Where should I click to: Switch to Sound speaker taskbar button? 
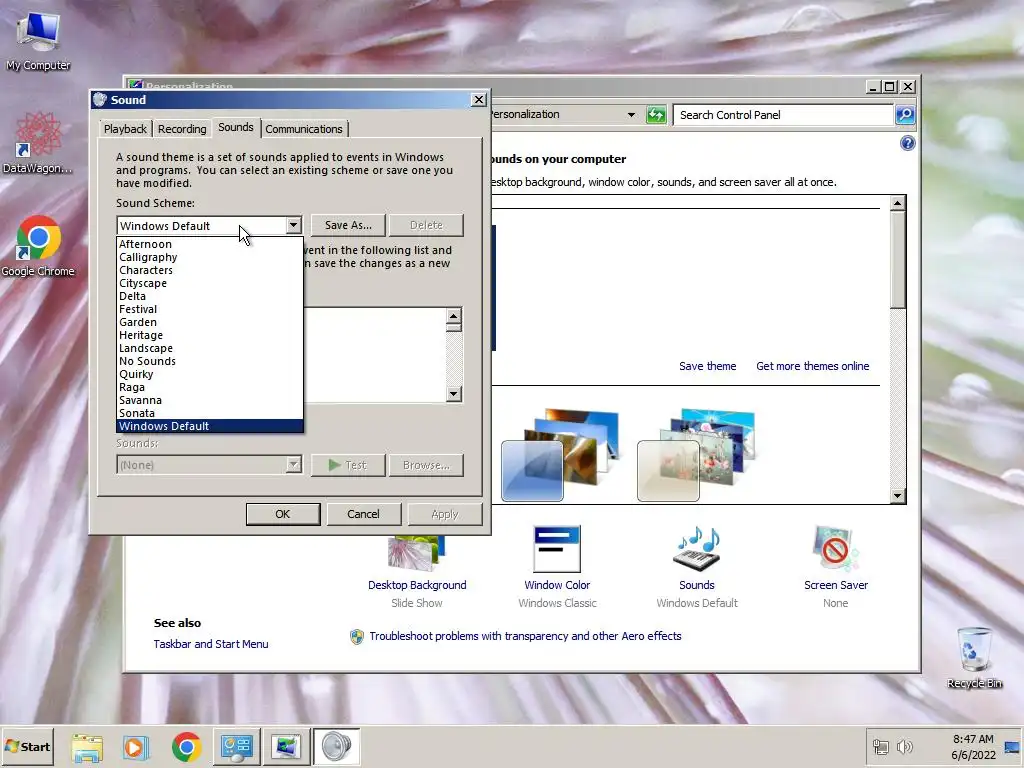pos(336,746)
